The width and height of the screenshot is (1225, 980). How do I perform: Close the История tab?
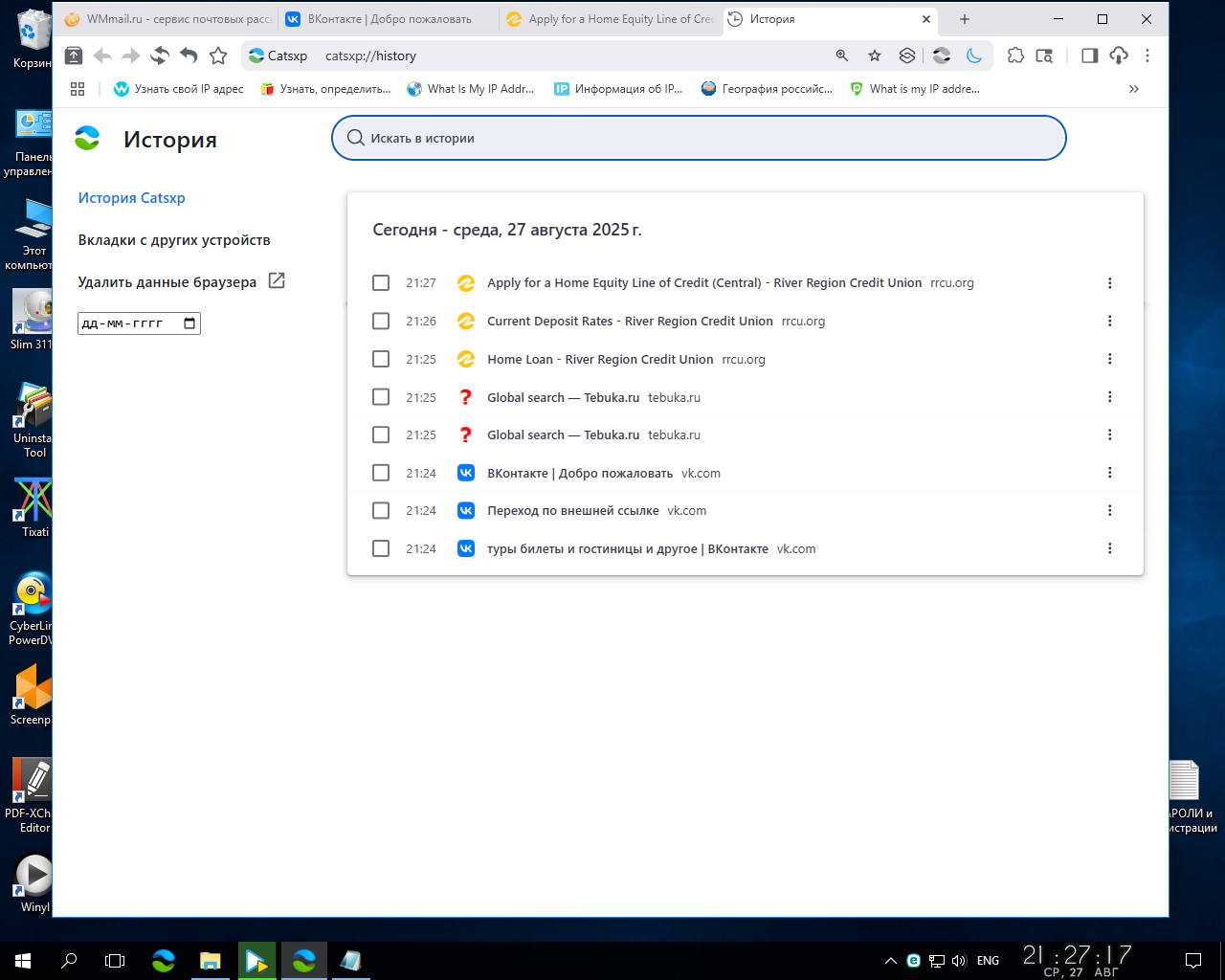coord(926,19)
